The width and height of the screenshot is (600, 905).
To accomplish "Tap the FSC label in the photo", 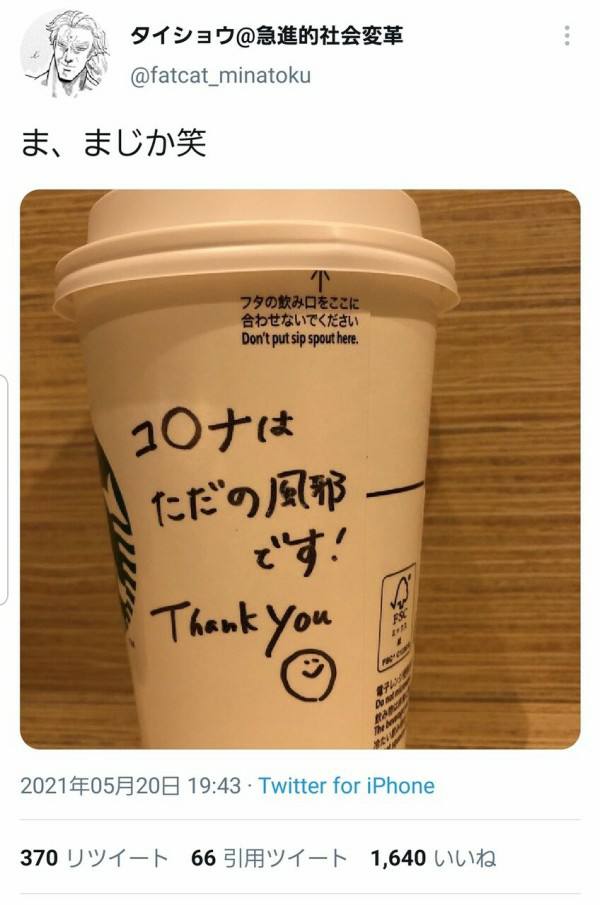I will [x=398, y=618].
